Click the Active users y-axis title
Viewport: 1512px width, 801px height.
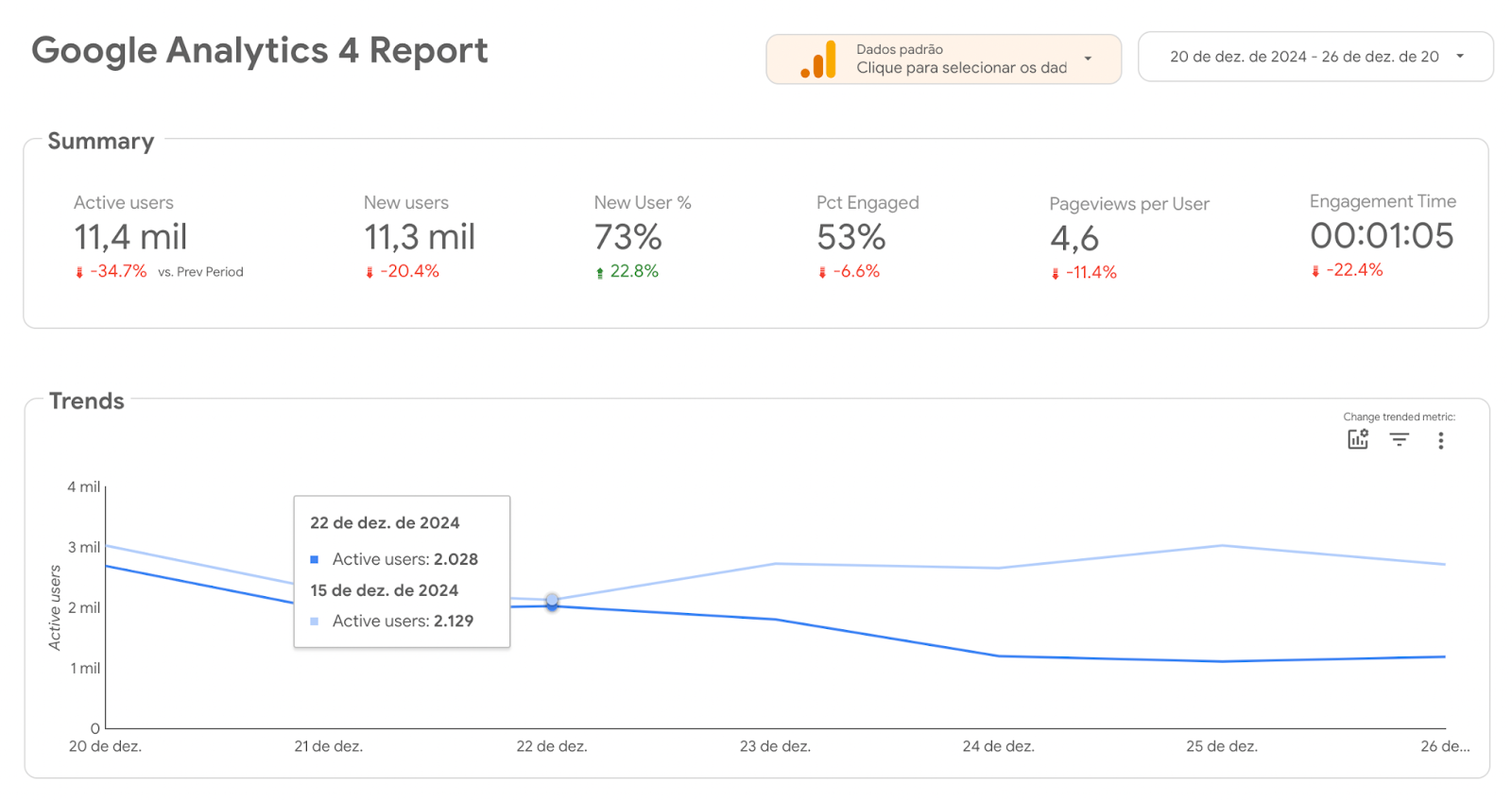tap(55, 607)
